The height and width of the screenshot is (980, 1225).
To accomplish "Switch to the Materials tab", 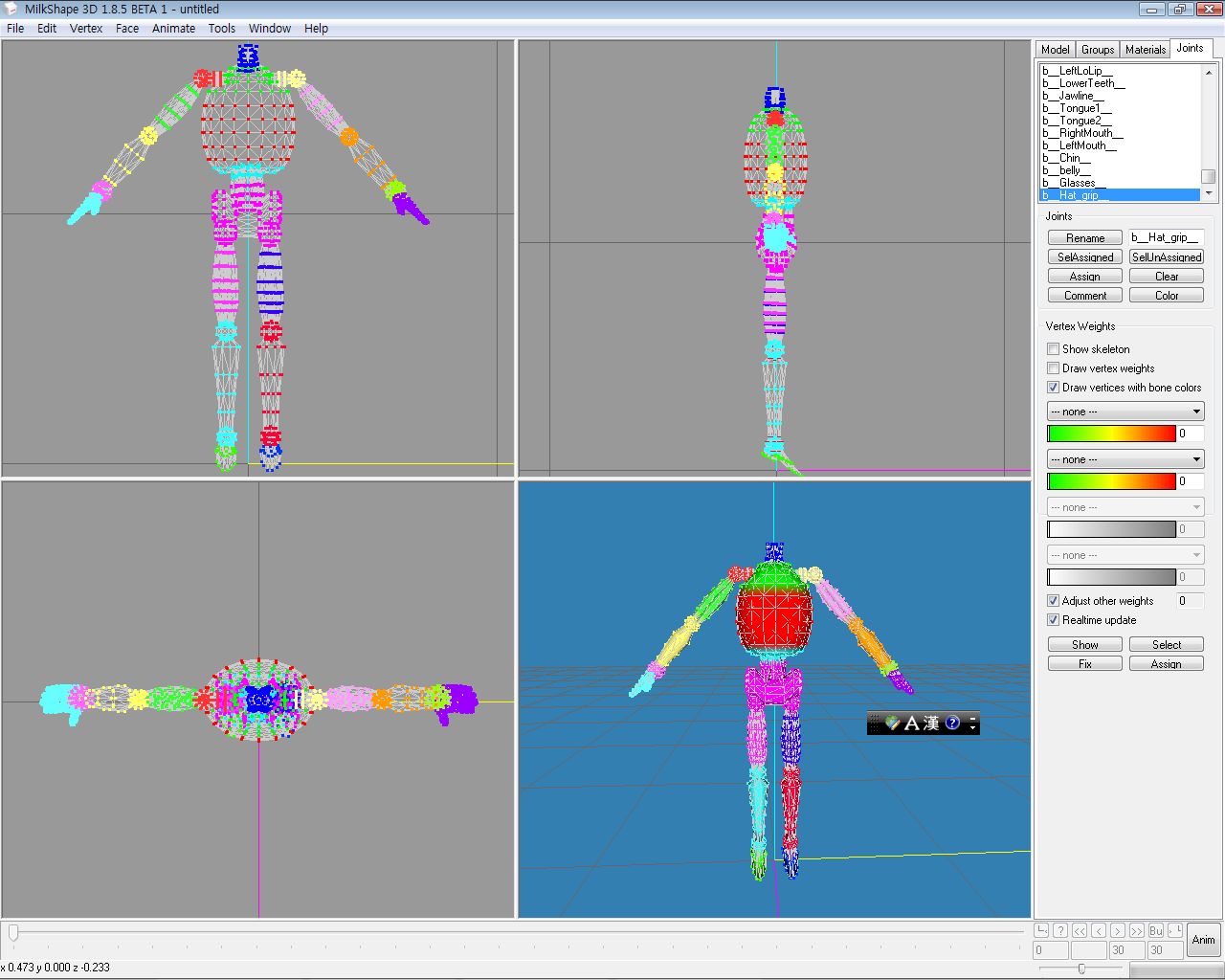I will pyautogui.click(x=1145, y=49).
